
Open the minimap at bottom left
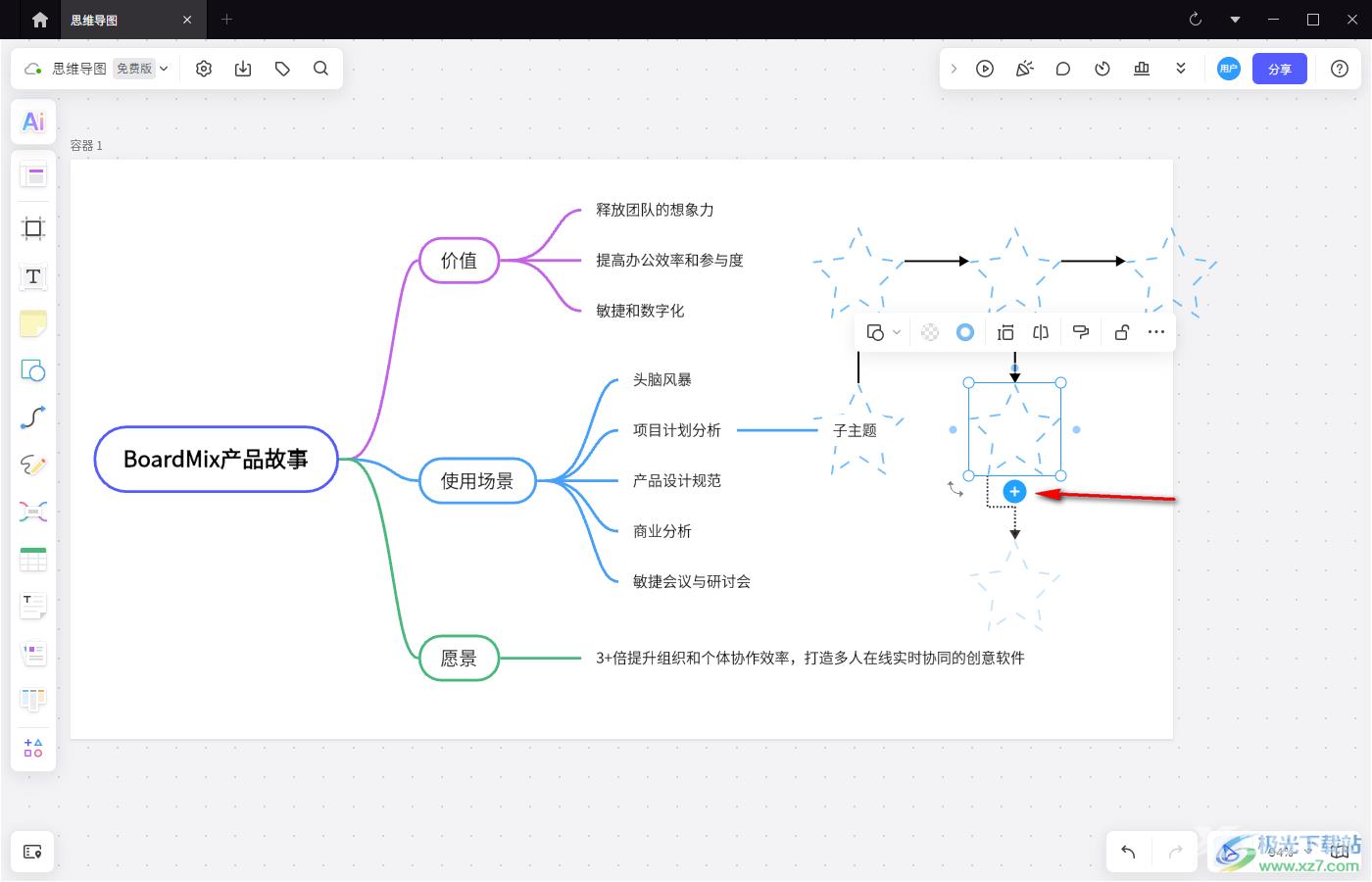pyautogui.click(x=32, y=852)
